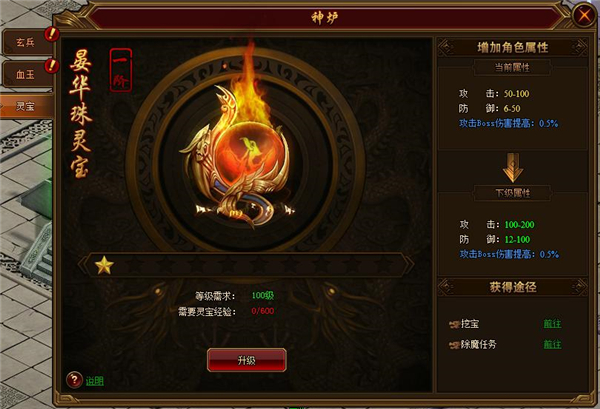
Task: Click the red 一阶 tier seal
Action: pos(121,70)
